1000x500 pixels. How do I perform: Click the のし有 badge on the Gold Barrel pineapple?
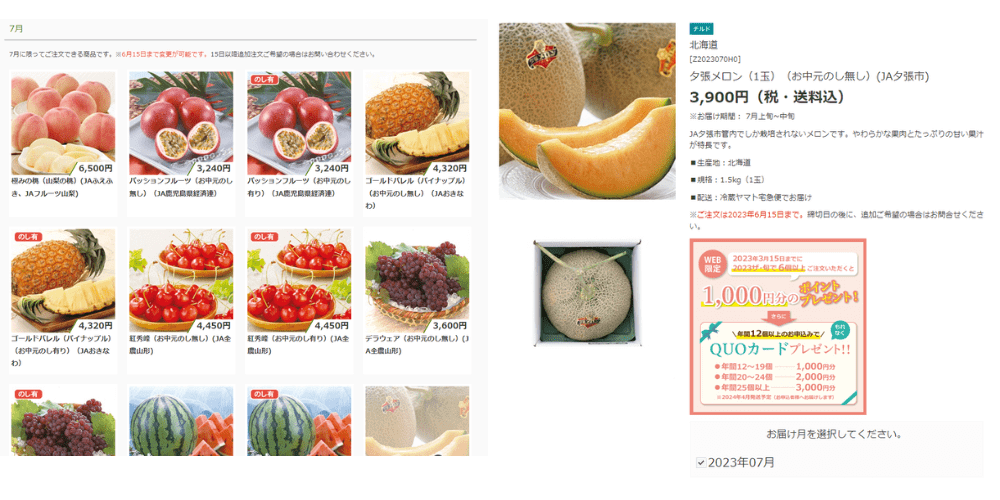(x=27, y=237)
